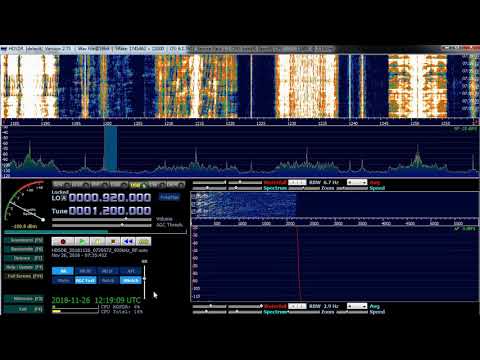The height and width of the screenshot is (360, 480).
Task: Select USB demodulation mode
Action: tap(138, 184)
